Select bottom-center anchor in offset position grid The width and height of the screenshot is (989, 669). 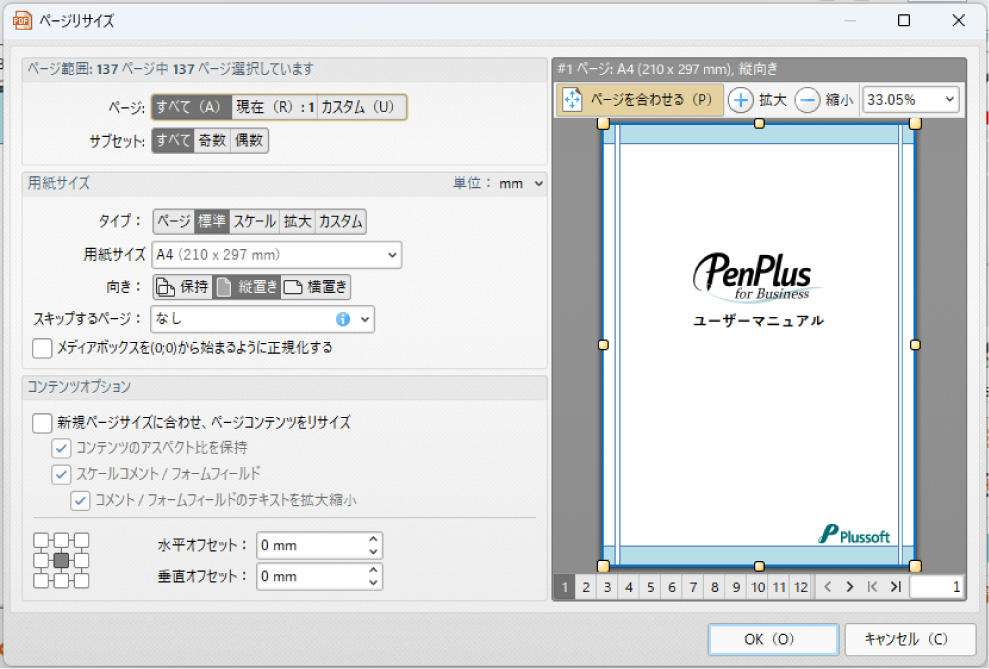pyautogui.click(x=61, y=580)
